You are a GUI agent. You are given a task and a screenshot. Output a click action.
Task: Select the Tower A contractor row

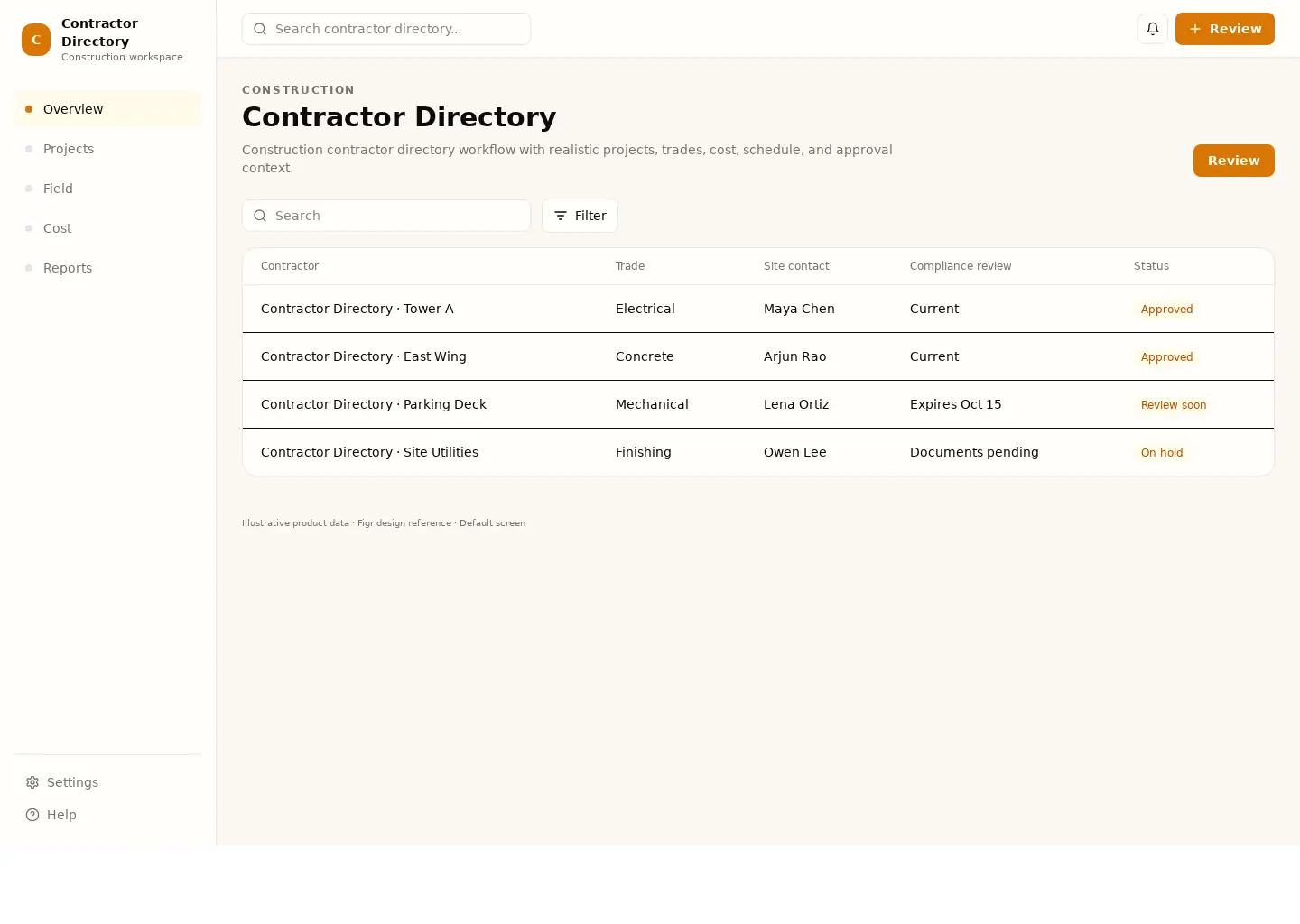[758, 309]
